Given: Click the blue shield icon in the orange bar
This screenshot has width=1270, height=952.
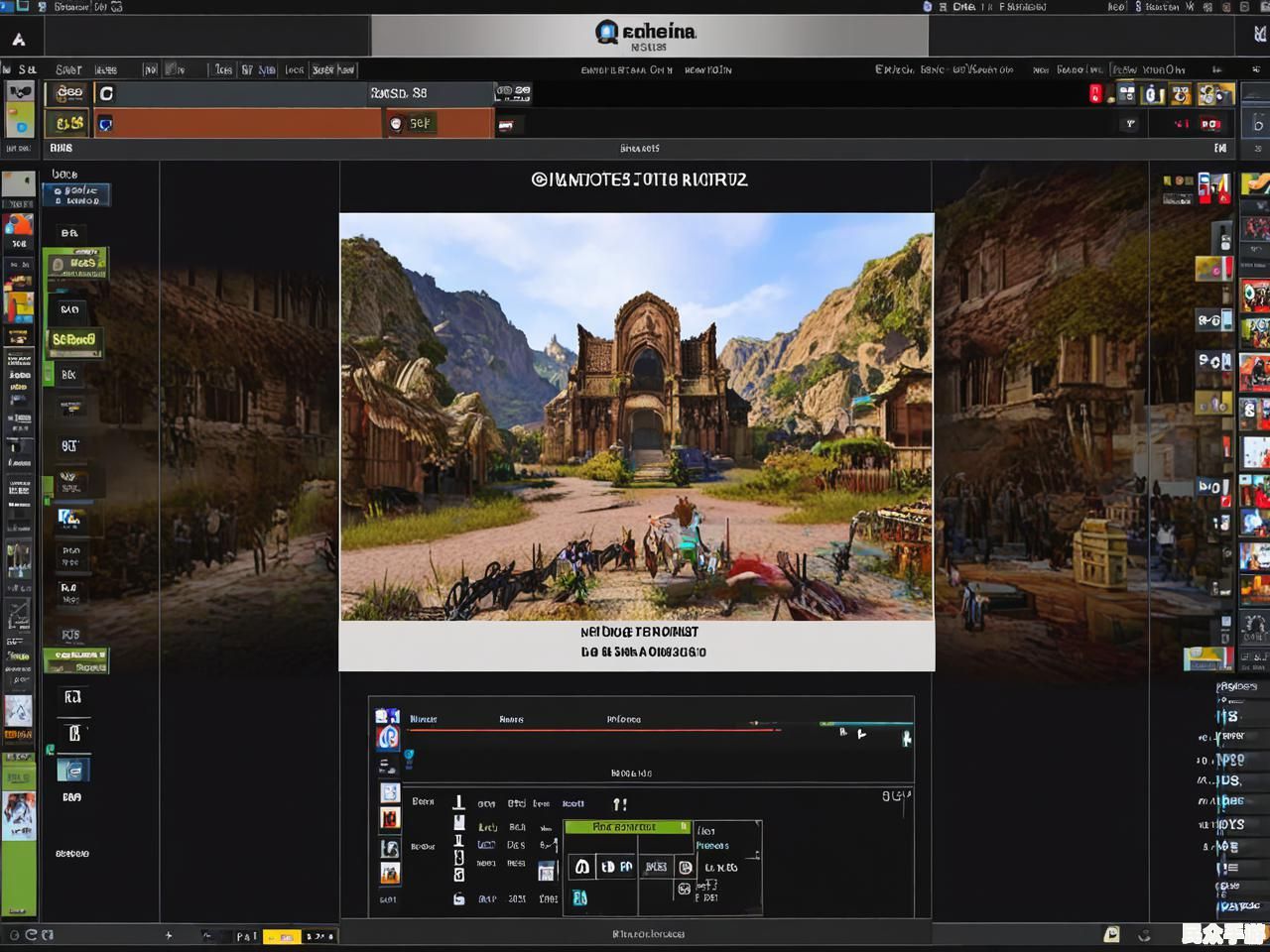Looking at the screenshot, I should [105, 124].
